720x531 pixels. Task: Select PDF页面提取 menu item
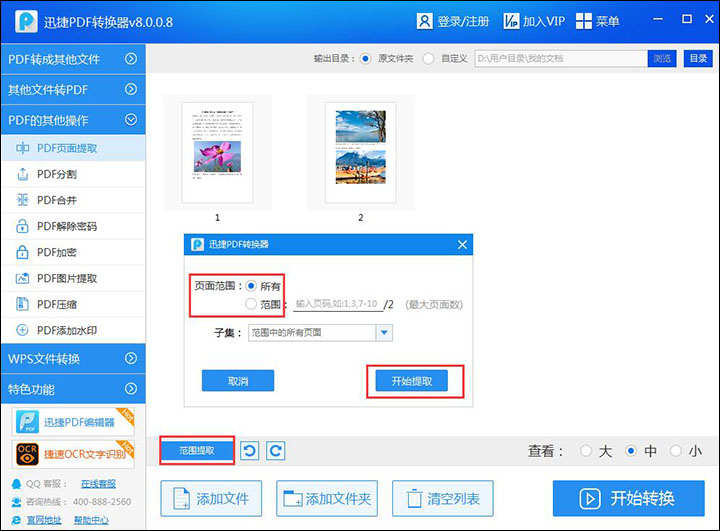coord(73,148)
